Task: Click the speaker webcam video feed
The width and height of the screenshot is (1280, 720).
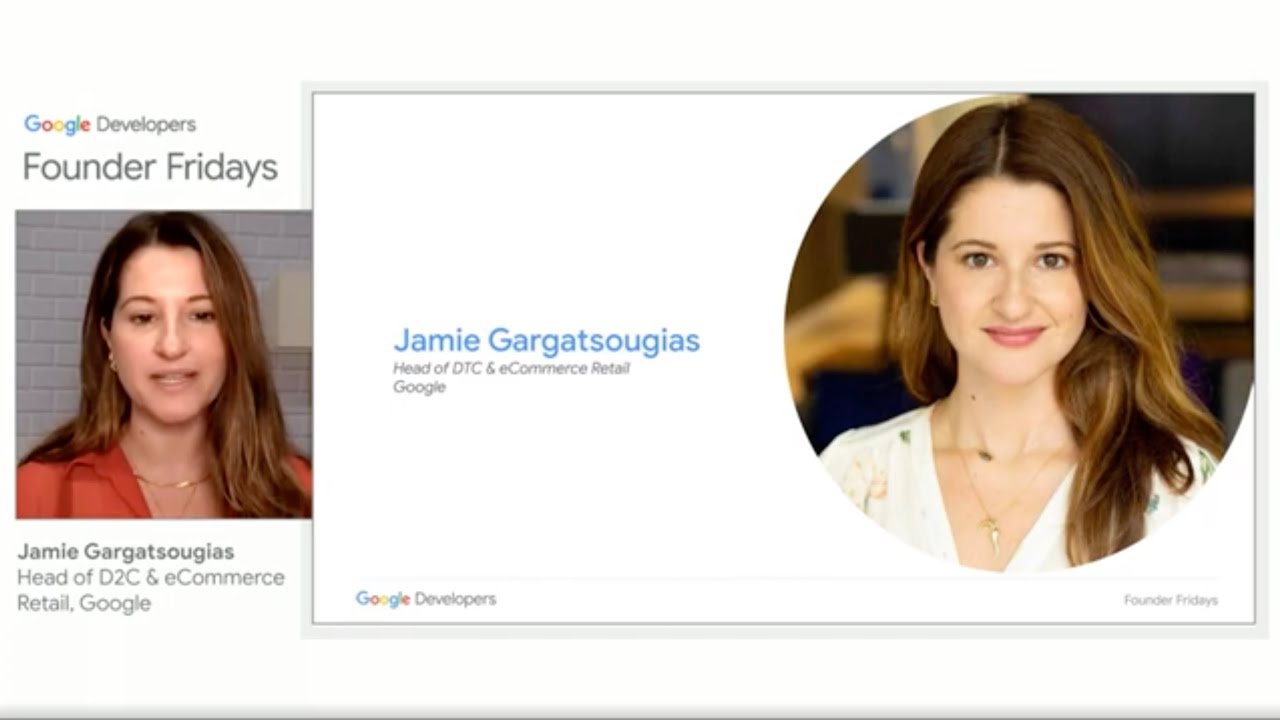Action: tap(164, 364)
